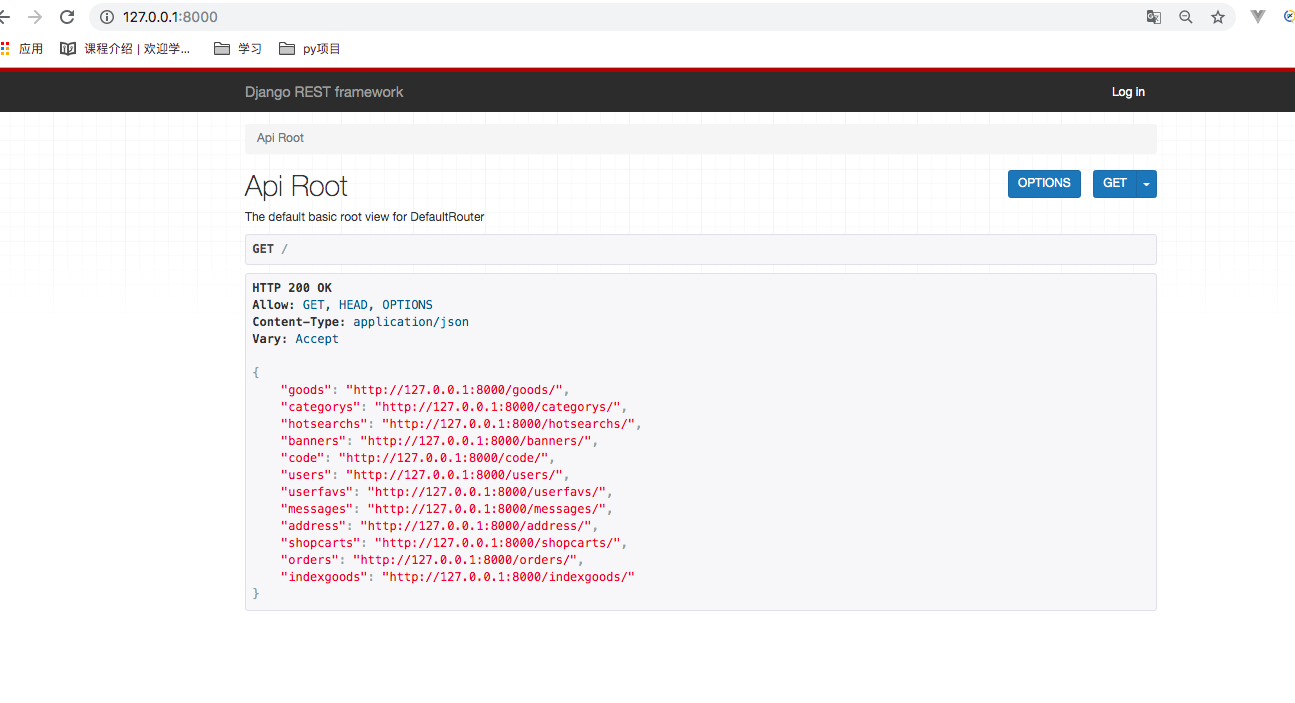Viewport: 1295px width, 703px height.
Task: Open the shopcarts endpoint URL
Action: 498,543
